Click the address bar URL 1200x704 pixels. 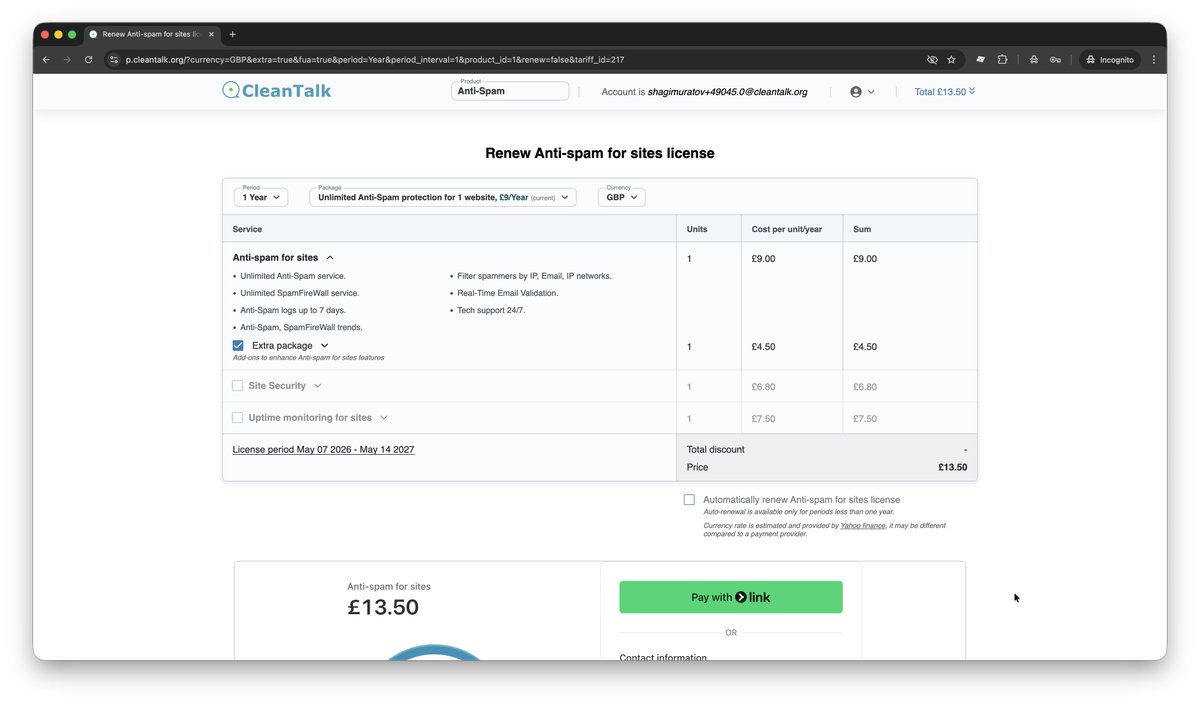pos(375,60)
